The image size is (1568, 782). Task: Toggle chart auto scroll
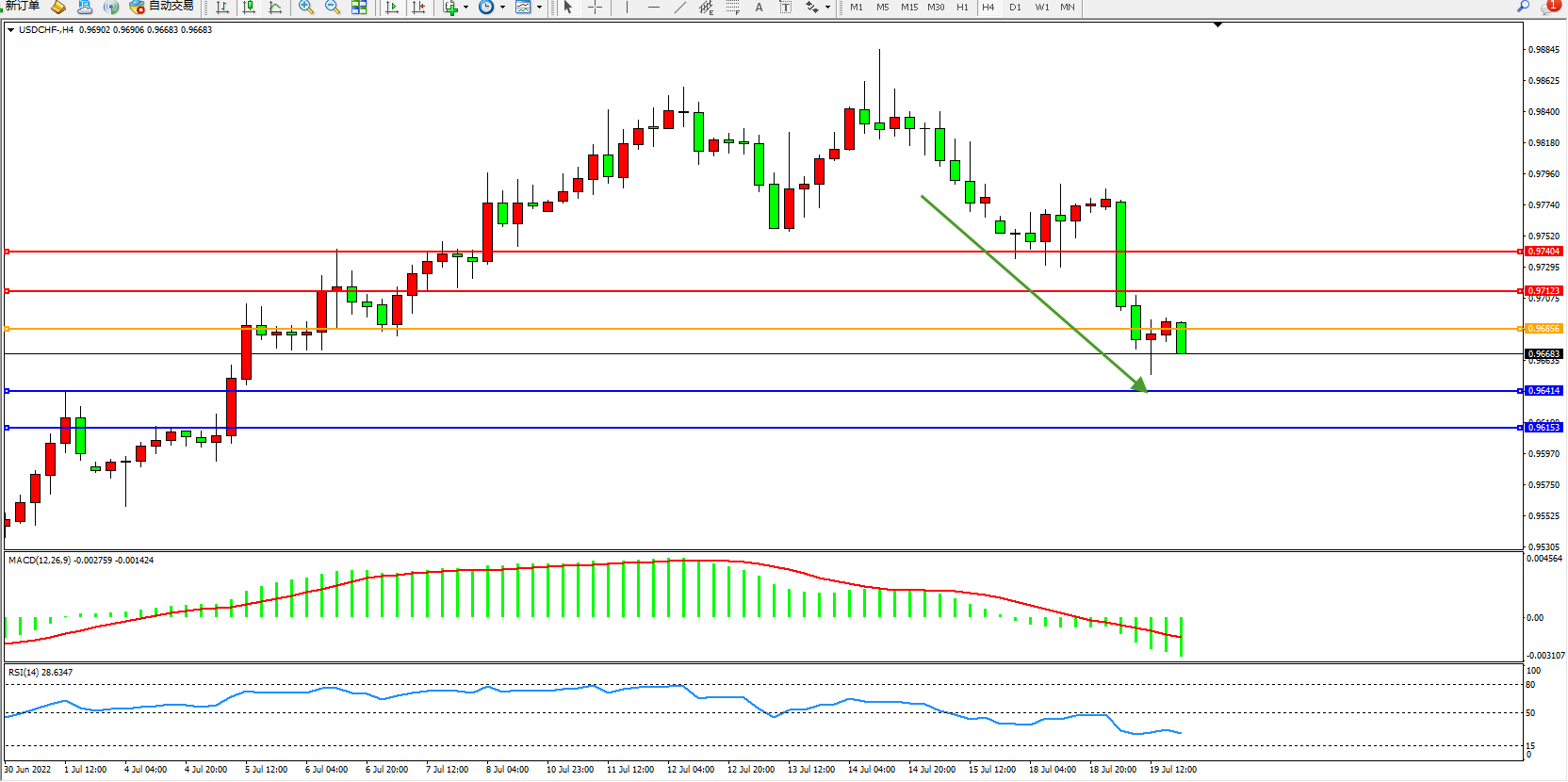pos(393,8)
